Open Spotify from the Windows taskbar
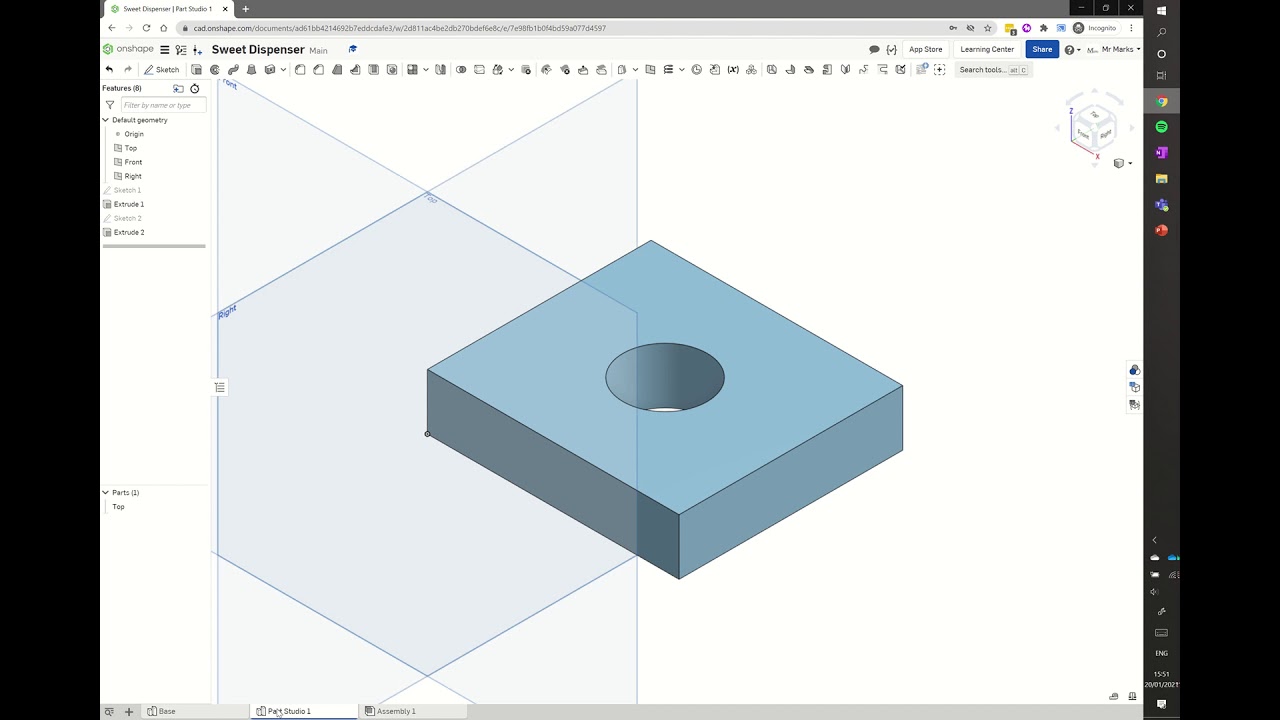The image size is (1280, 720). tap(1161, 127)
